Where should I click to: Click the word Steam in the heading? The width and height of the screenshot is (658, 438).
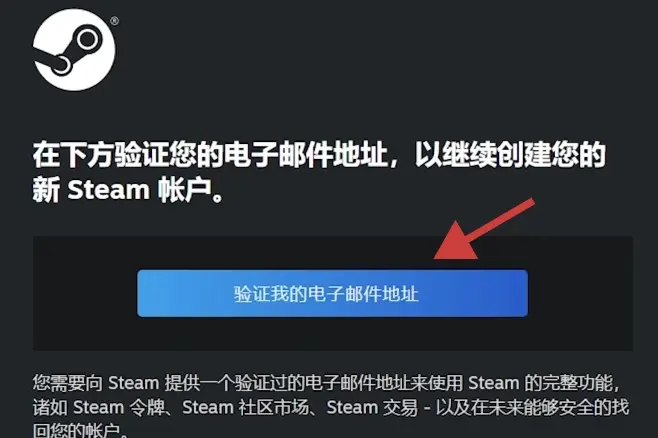tap(108, 190)
